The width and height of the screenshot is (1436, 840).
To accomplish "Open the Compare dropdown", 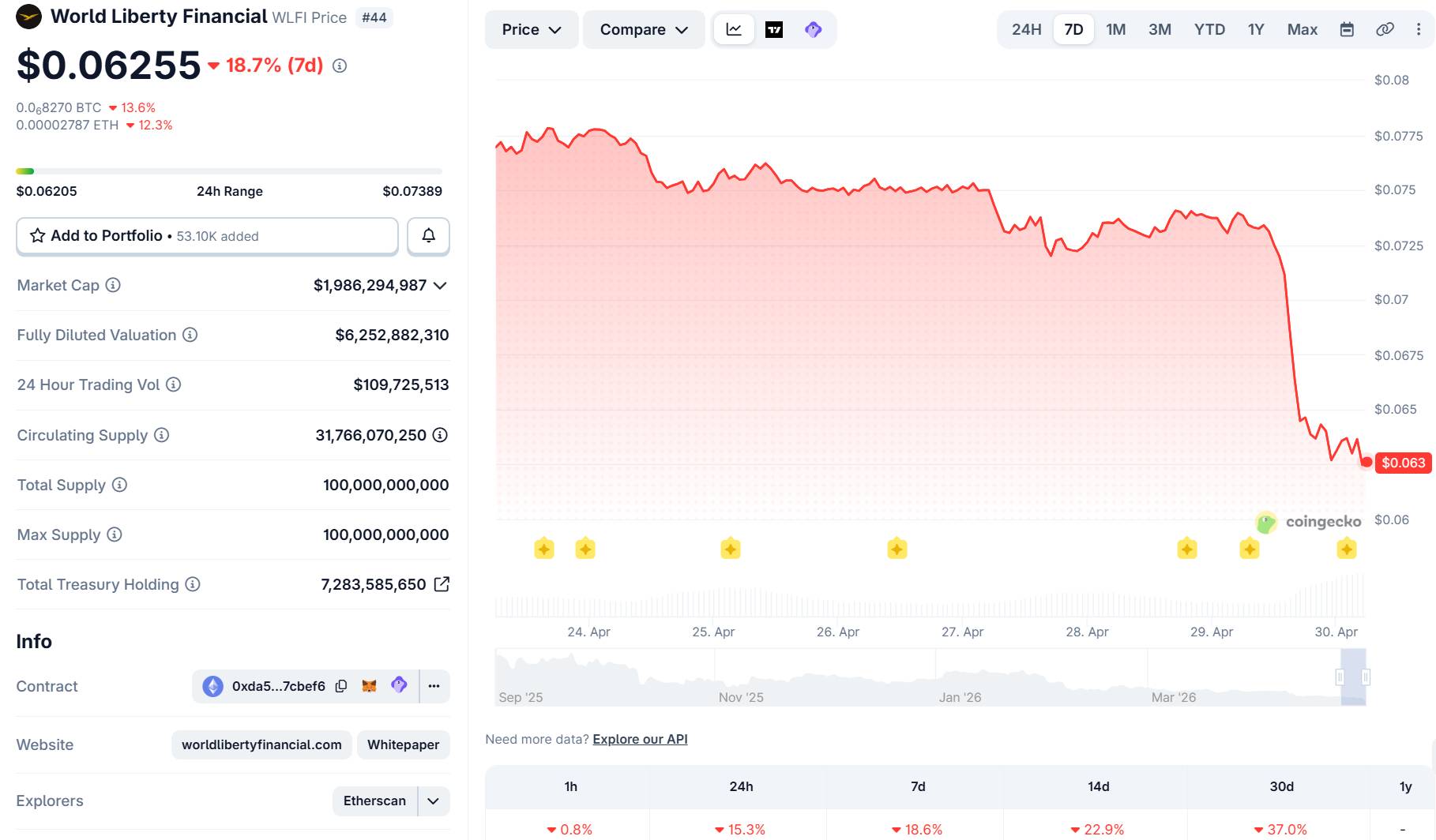I will [644, 30].
